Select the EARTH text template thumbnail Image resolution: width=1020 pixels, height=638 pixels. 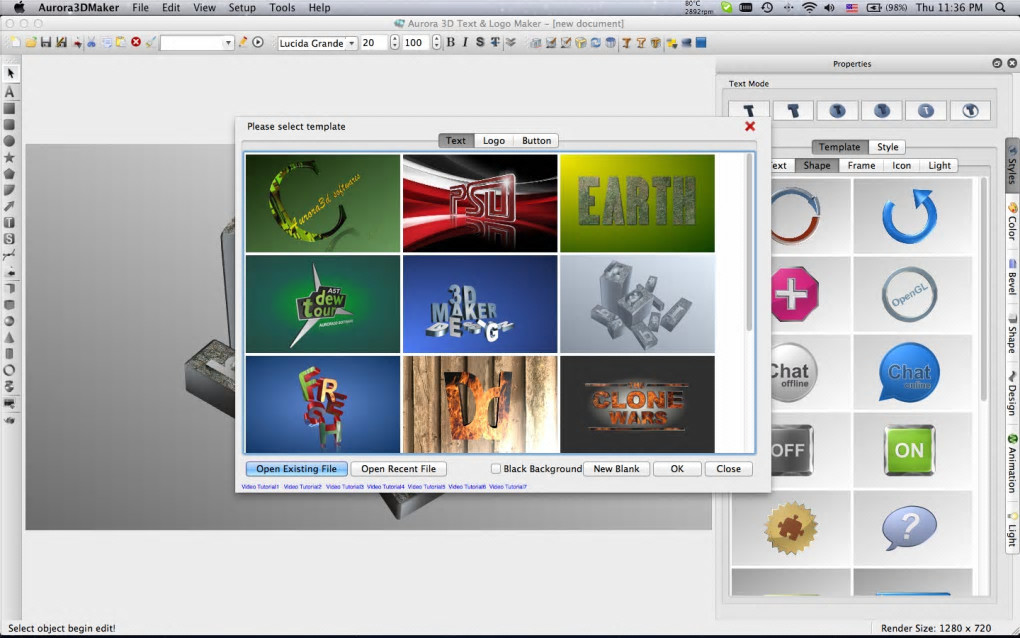pos(637,203)
